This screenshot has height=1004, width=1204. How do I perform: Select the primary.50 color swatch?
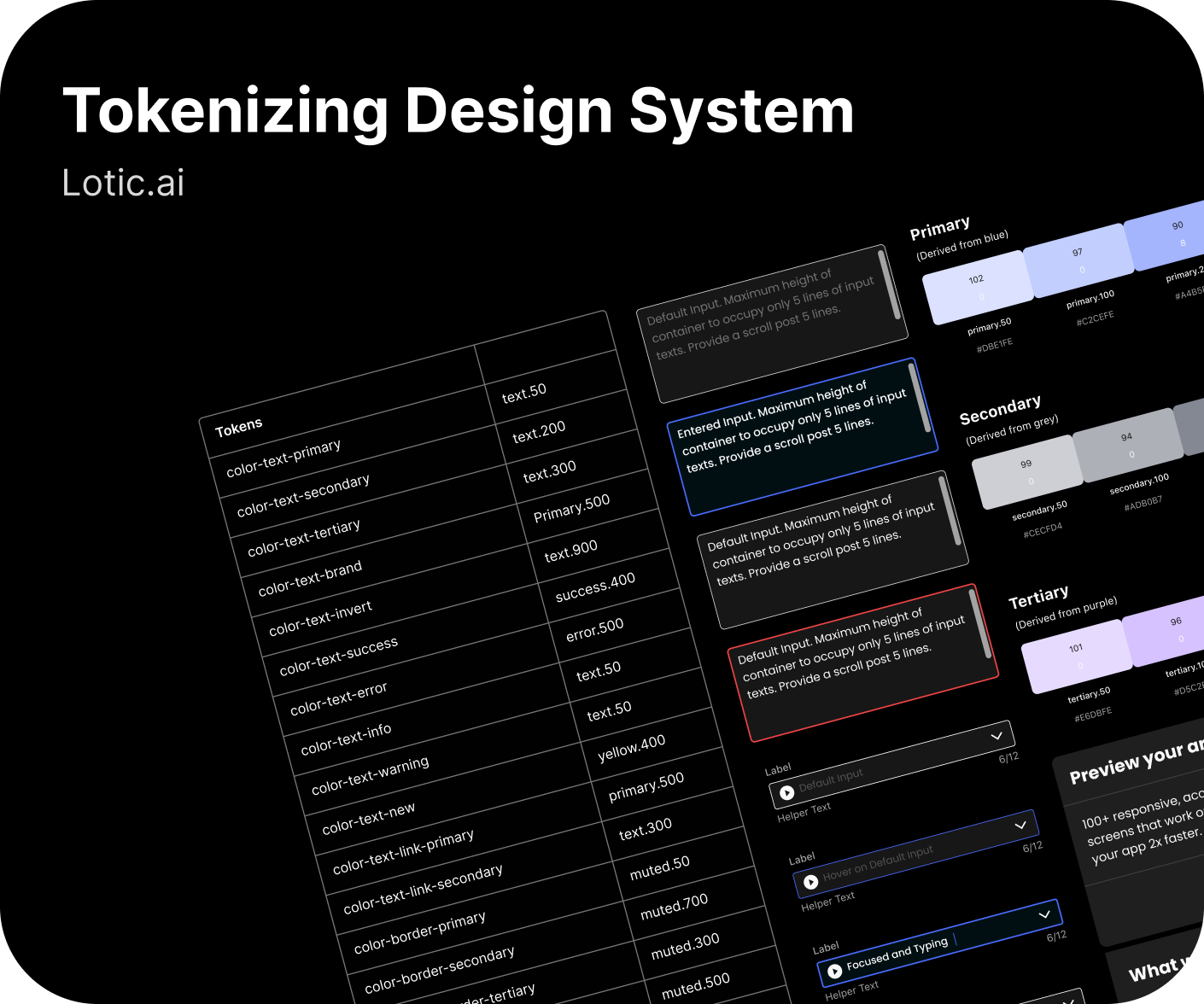point(979,288)
